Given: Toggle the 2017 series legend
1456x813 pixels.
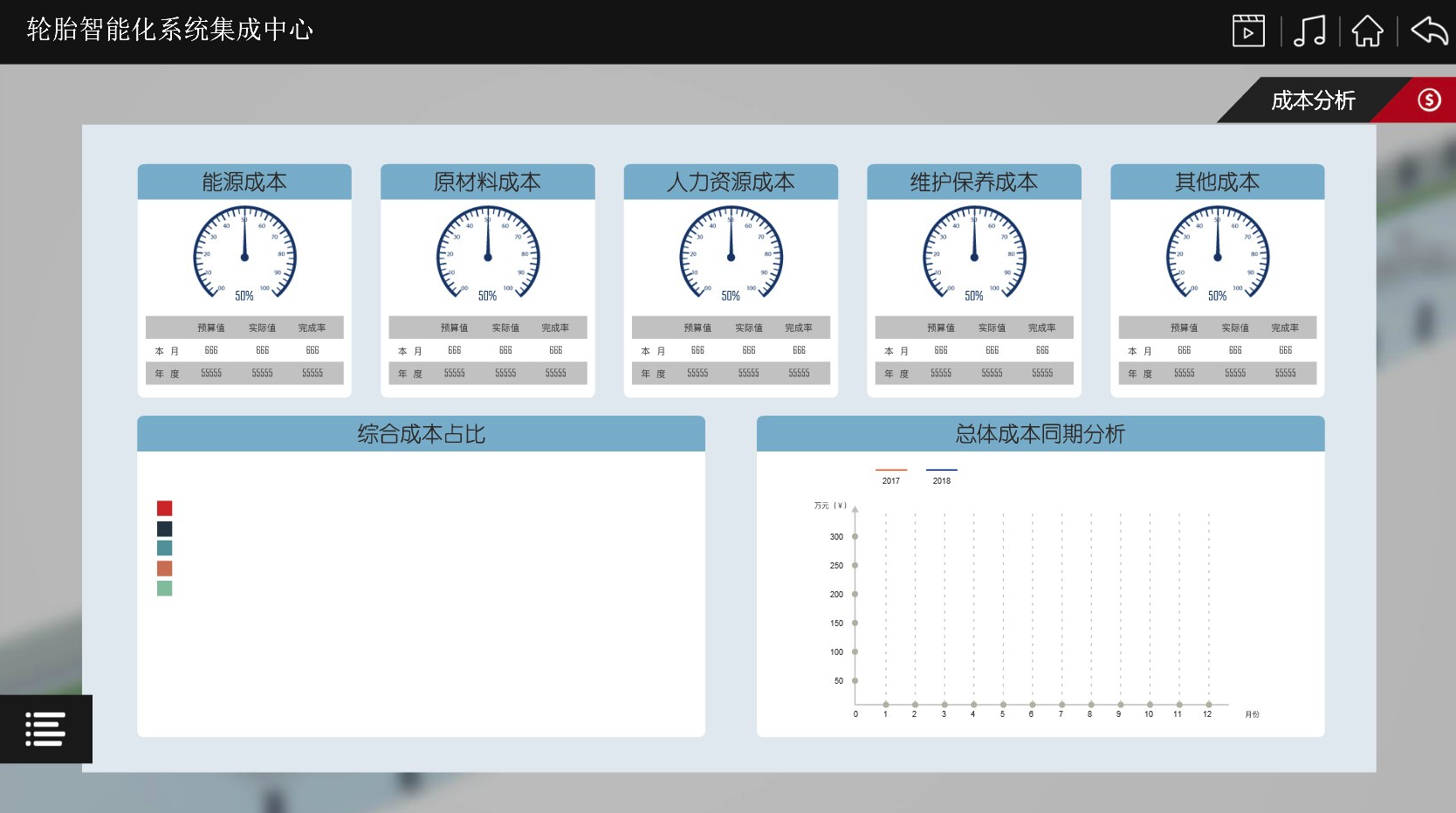Looking at the screenshot, I should (891, 476).
